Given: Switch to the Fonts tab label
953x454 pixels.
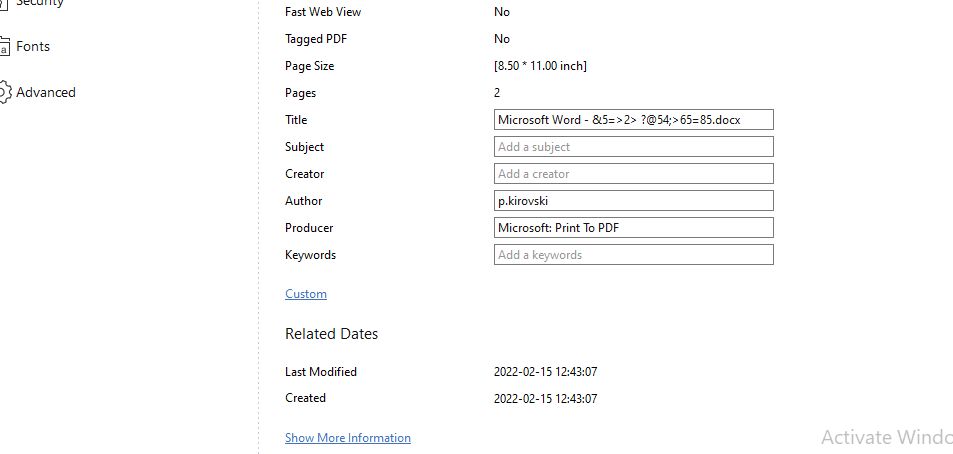Looking at the screenshot, I should (x=33, y=47).
